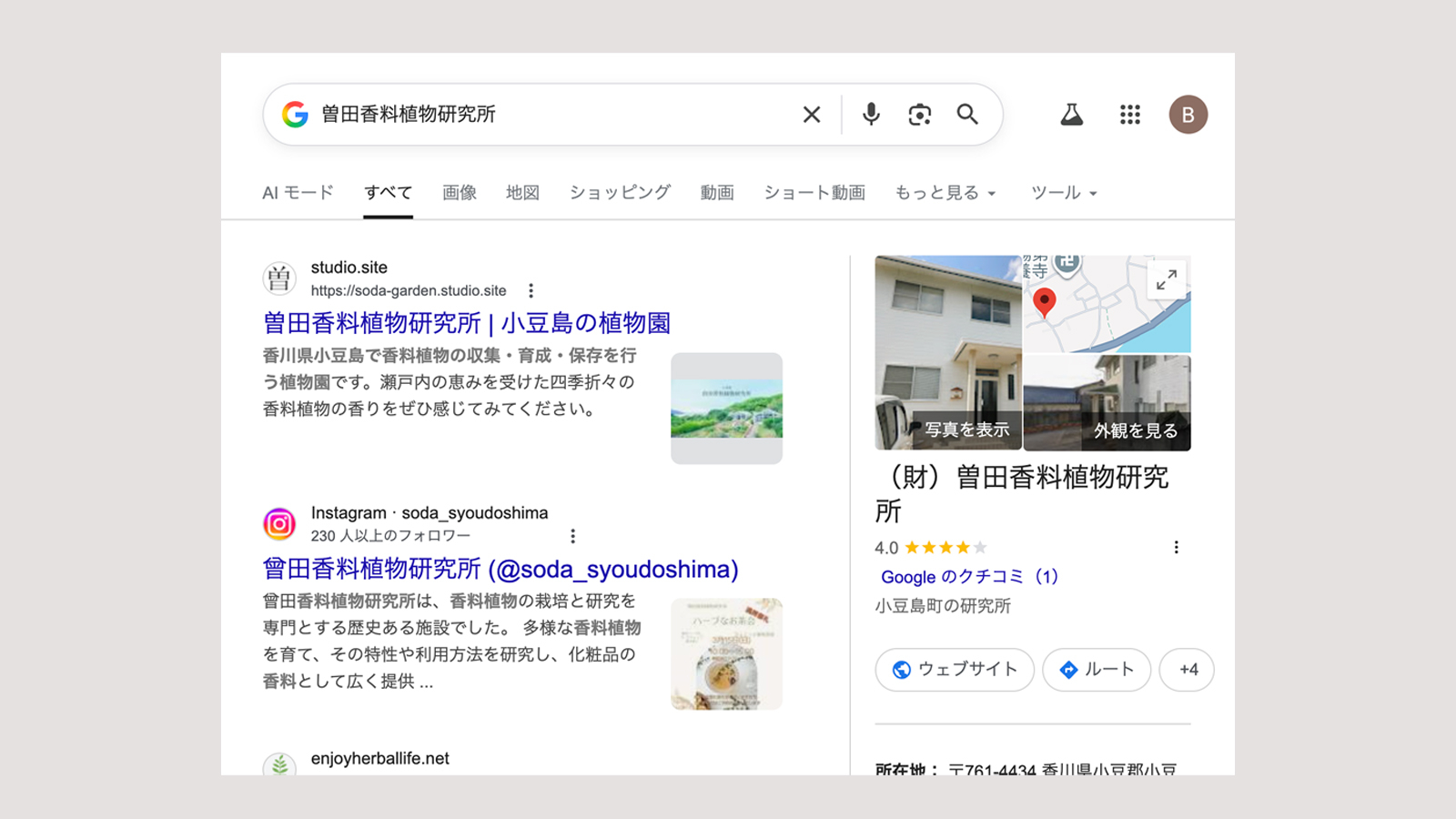Click the knowledge panel title (財)曽田香料植物研究所
This screenshot has width=1456, height=819.
(x=1022, y=494)
